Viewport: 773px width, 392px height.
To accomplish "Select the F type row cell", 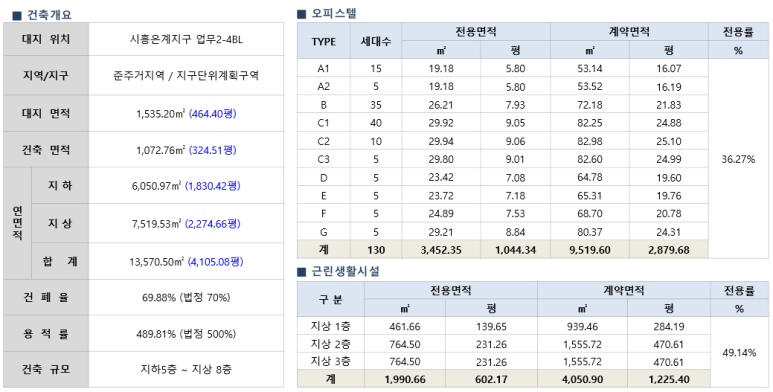I will (323, 214).
